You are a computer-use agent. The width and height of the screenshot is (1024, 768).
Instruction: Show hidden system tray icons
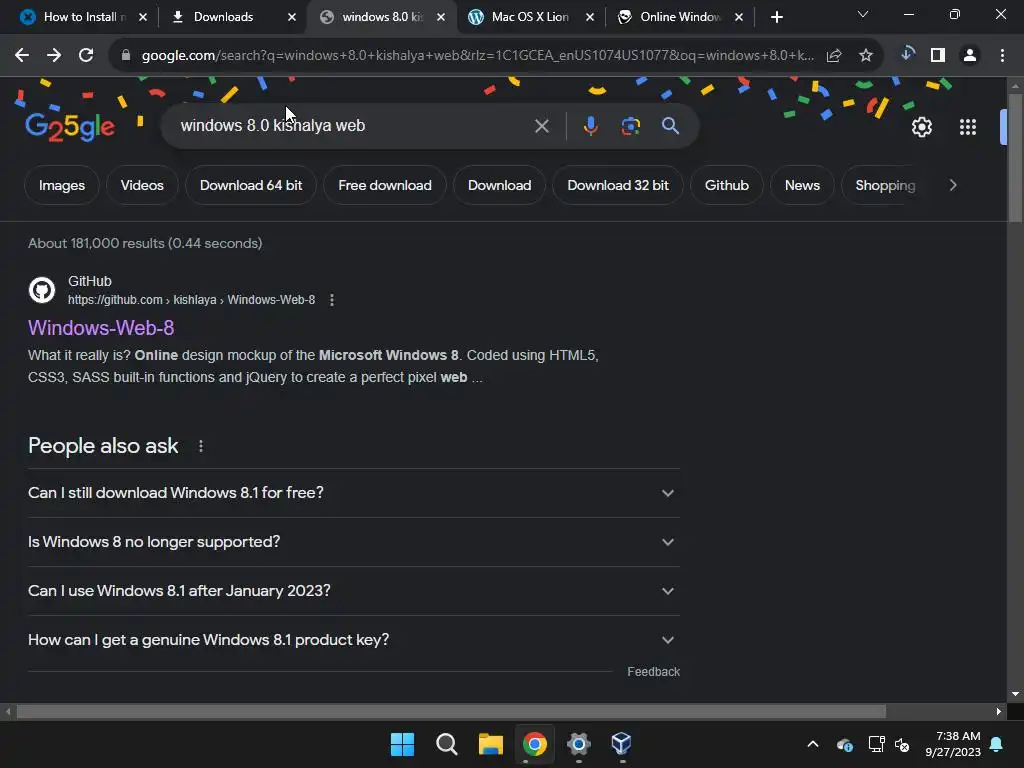pos(813,744)
